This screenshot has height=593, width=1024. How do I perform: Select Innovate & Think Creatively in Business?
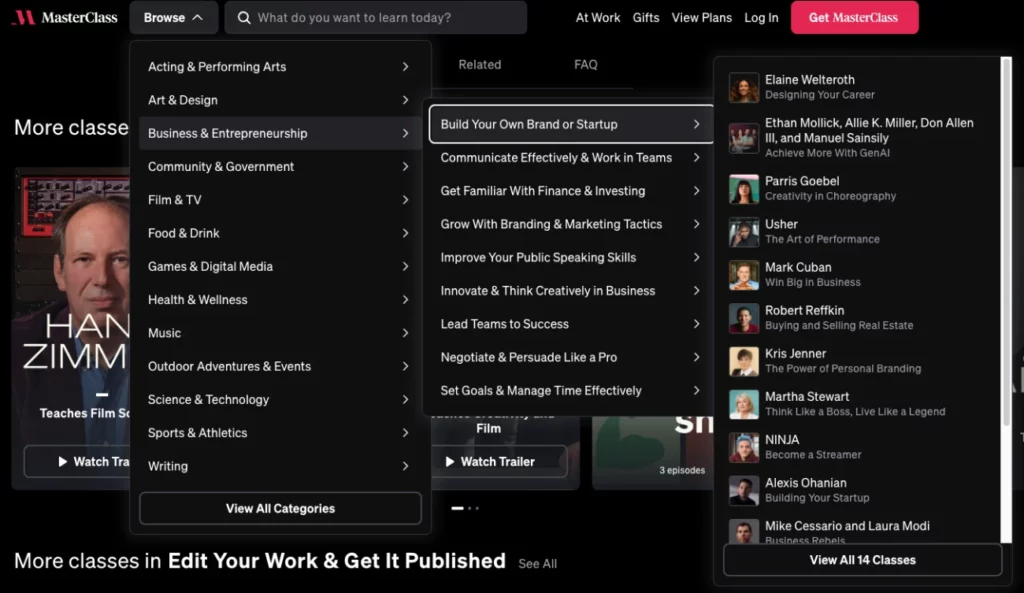(571, 291)
